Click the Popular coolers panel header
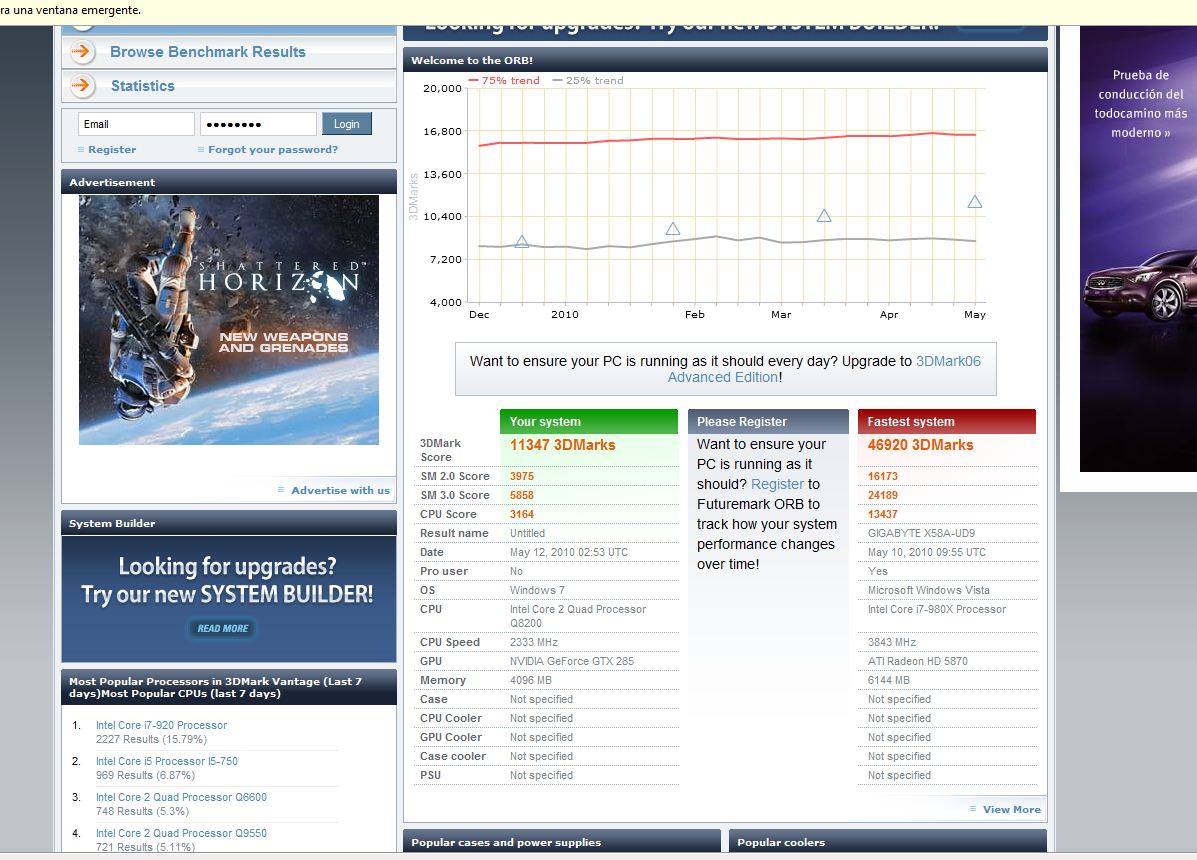 tap(889, 842)
